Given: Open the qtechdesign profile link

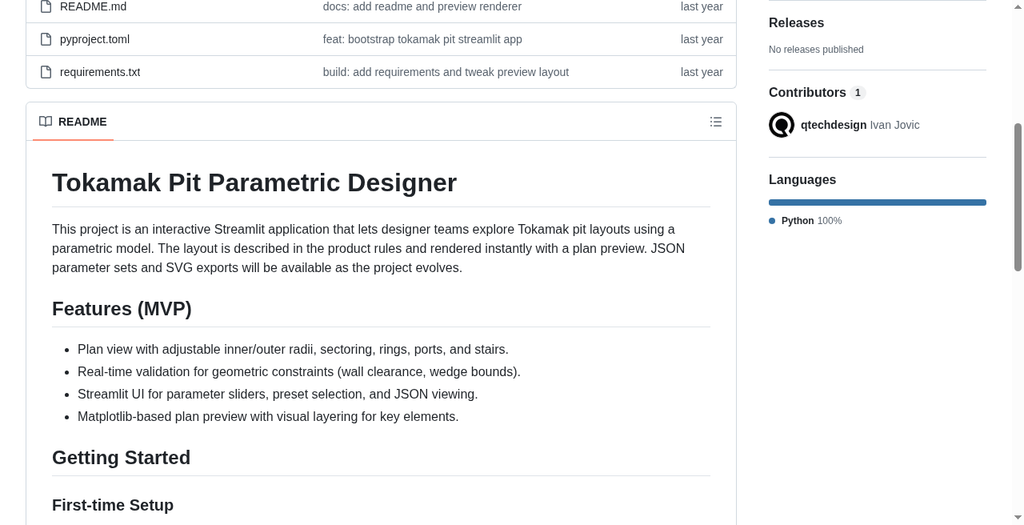Looking at the screenshot, I should click(x=833, y=125).
